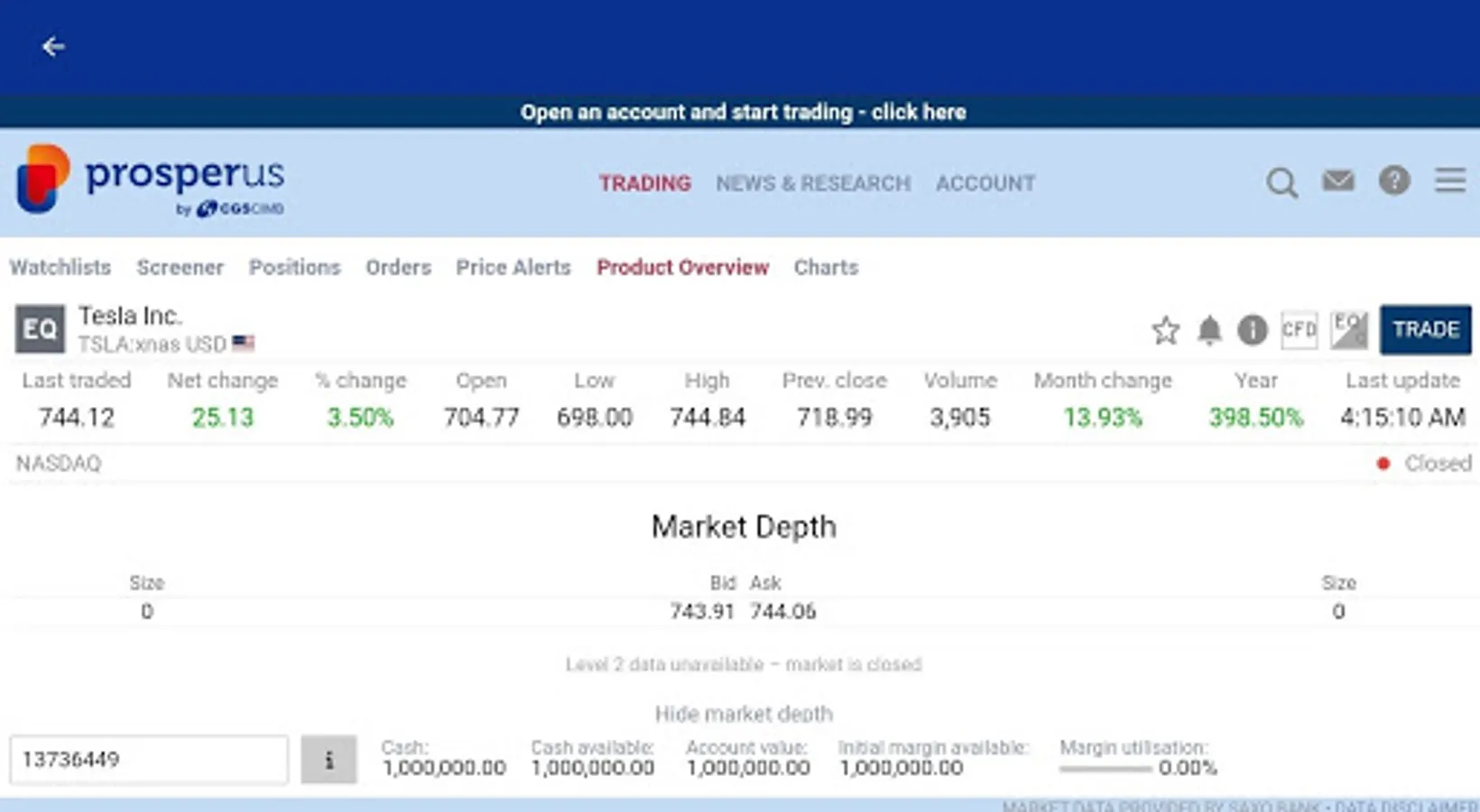This screenshot has height=812, width=1480.
Task: Click the EQ chart icon beside TRADE
Action: [1348, 330]
